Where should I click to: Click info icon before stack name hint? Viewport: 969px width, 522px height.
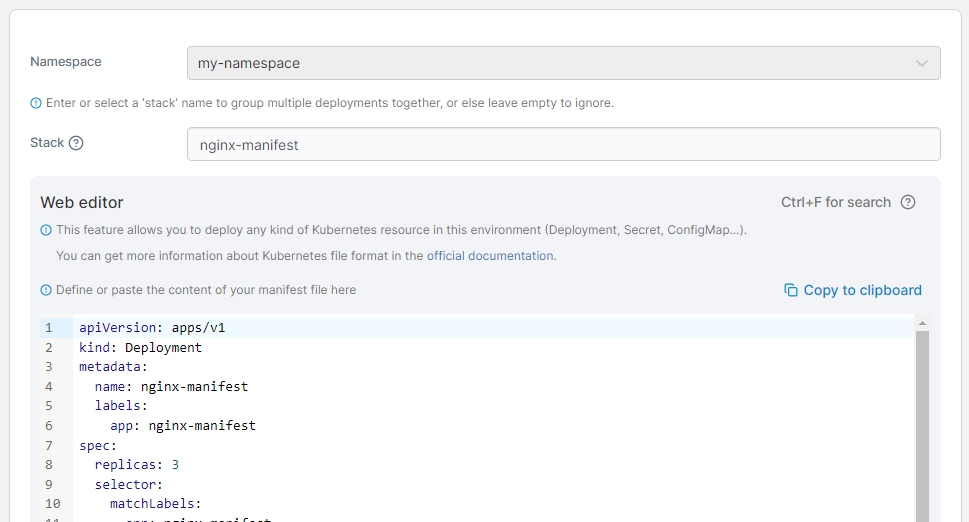coord(36,103)
